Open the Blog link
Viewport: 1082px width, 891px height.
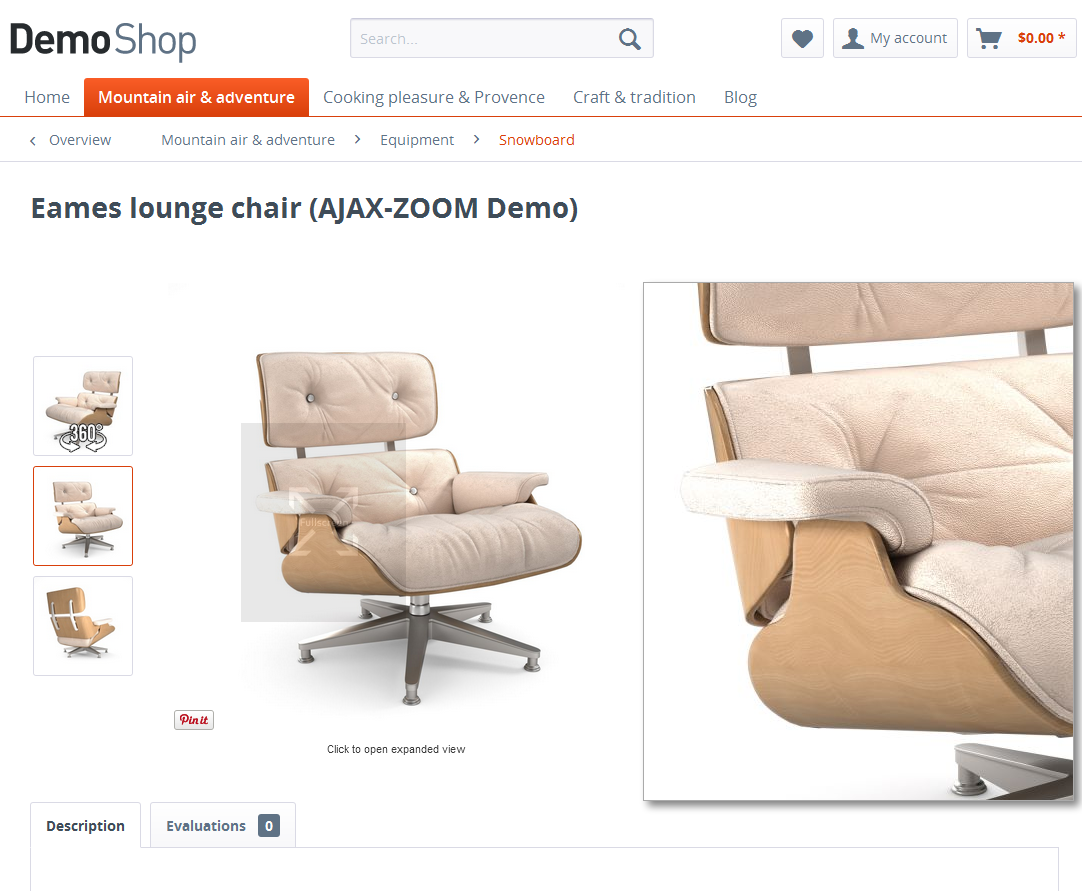pos(740,97)
